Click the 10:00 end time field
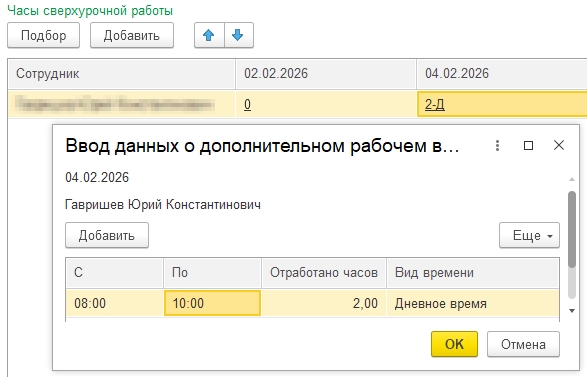 click(212, 303)
